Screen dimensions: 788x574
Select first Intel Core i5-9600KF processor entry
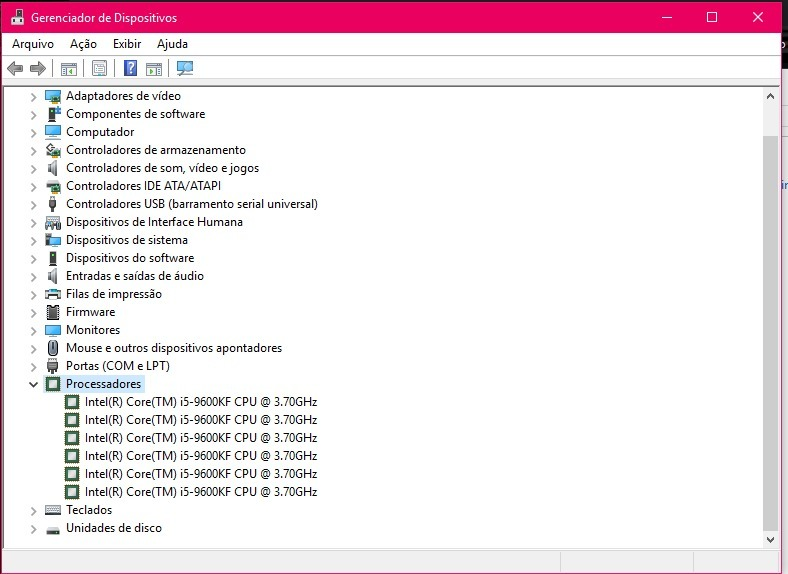coord(201,402)
